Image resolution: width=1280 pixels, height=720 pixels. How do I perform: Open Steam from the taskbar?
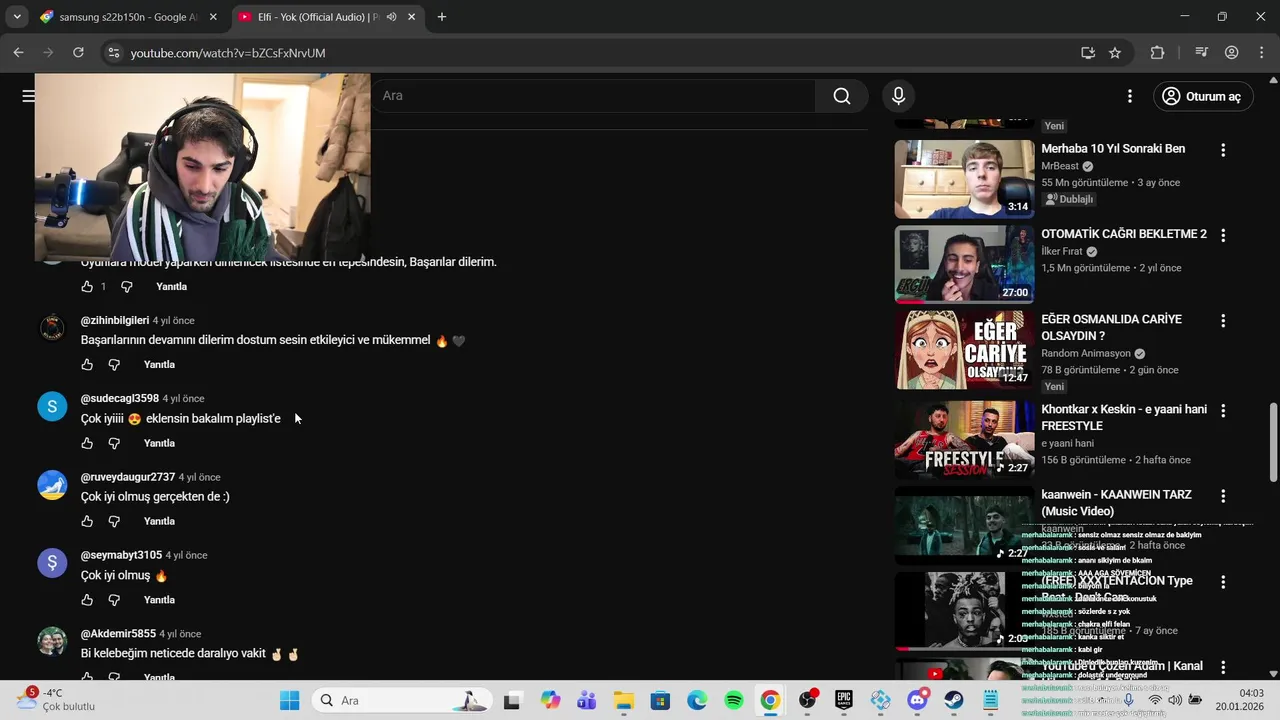(953, 700)
